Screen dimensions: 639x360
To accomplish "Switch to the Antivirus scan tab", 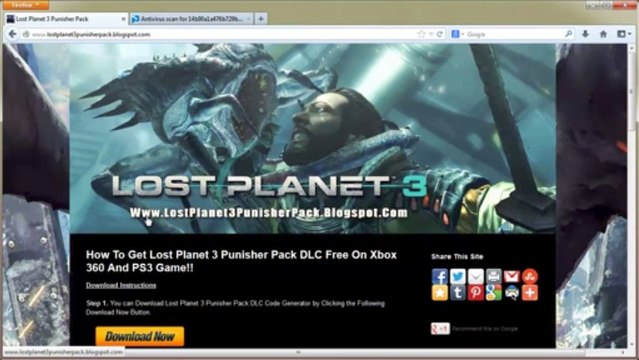I will [x=192, y=19].
